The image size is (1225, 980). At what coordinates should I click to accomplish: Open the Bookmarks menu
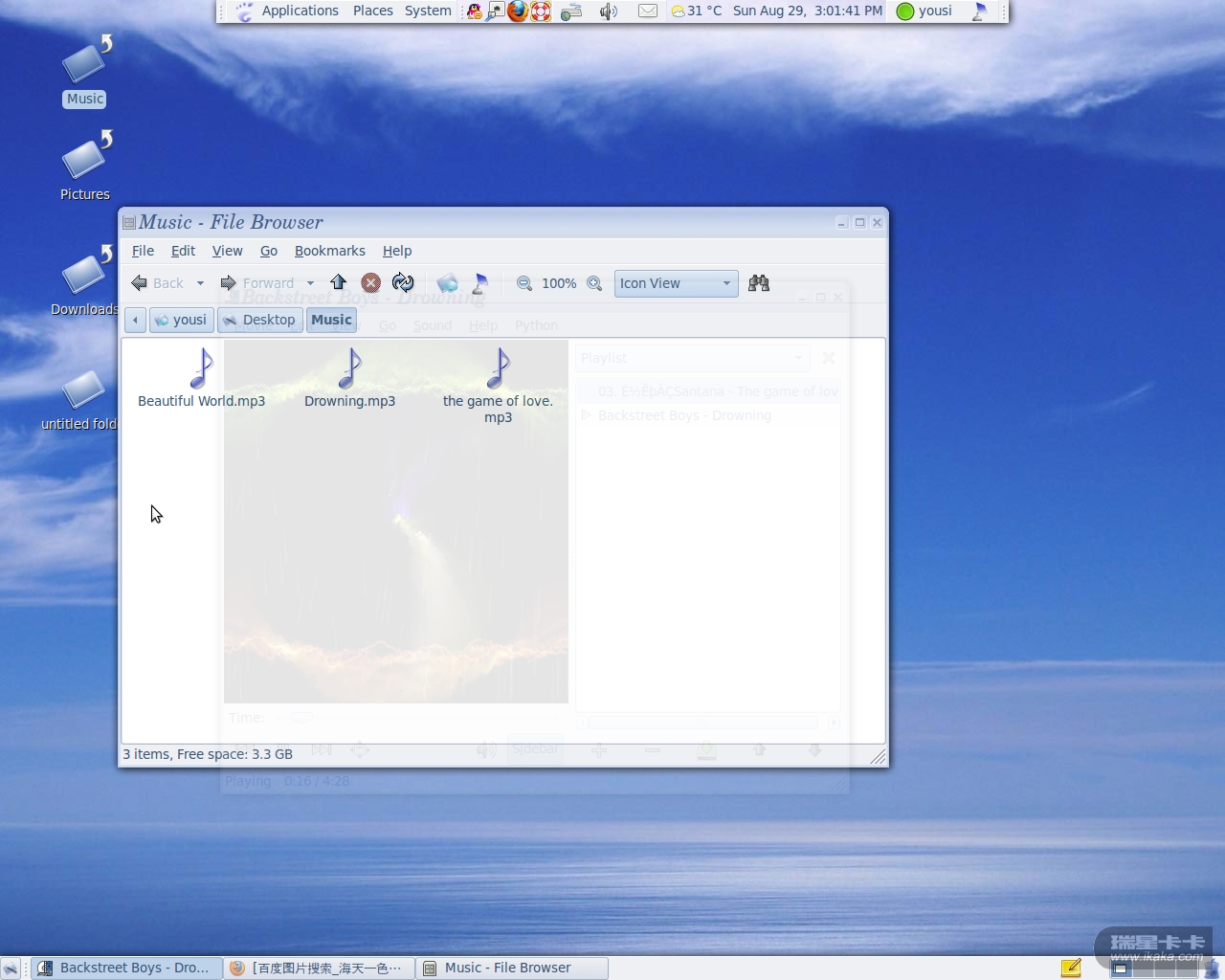[330, 251]
